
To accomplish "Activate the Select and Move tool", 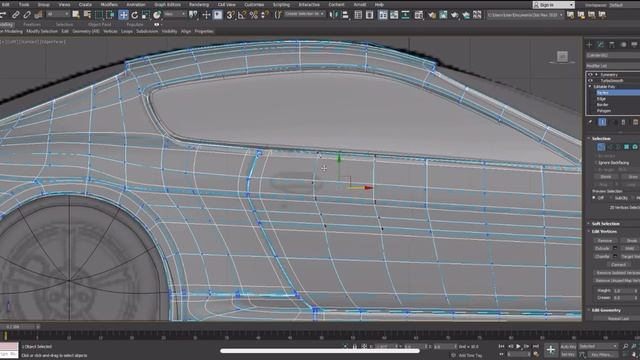I will point(123,15).
